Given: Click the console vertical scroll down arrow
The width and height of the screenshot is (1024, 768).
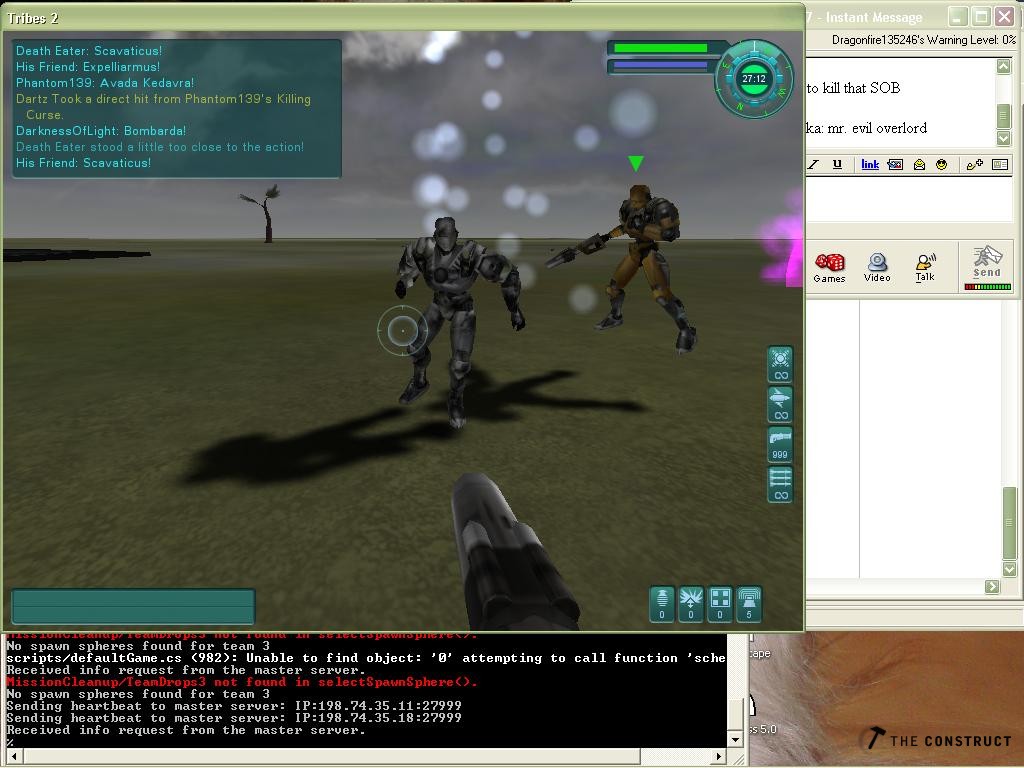Looking at the screenshot, I should tap(735, 740).
